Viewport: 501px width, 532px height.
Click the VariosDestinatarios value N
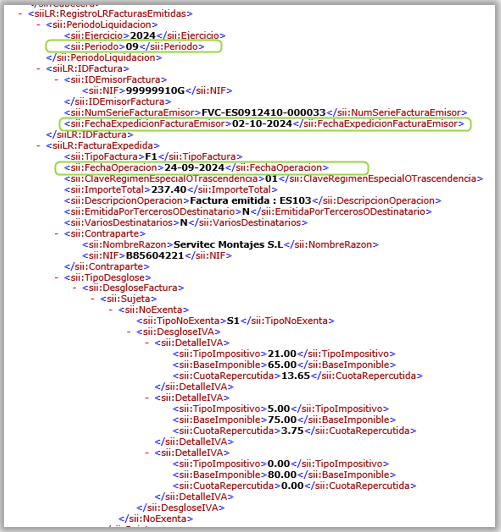click(184, 223)
